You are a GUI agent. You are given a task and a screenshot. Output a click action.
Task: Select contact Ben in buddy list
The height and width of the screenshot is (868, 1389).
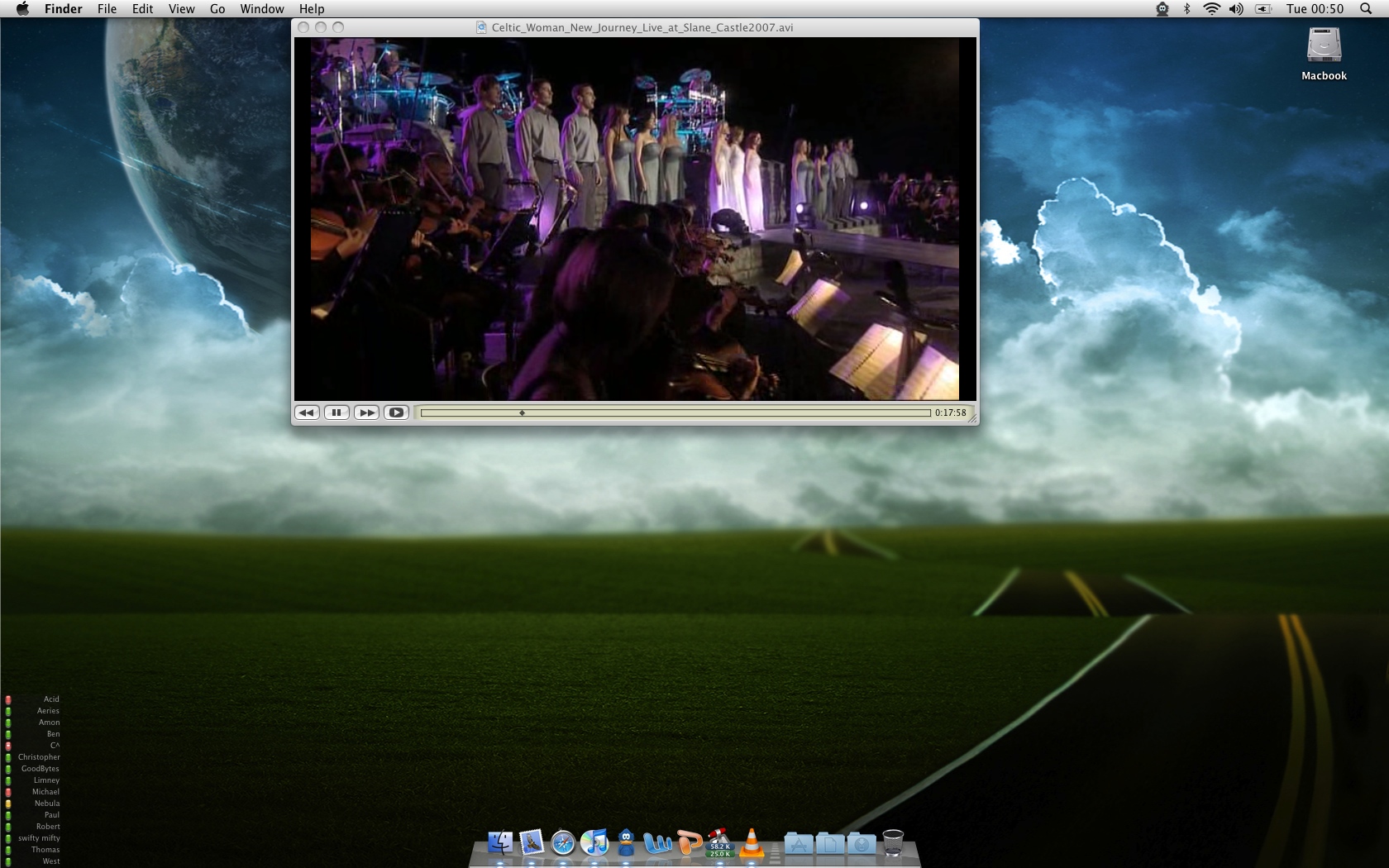click(53, 734)
